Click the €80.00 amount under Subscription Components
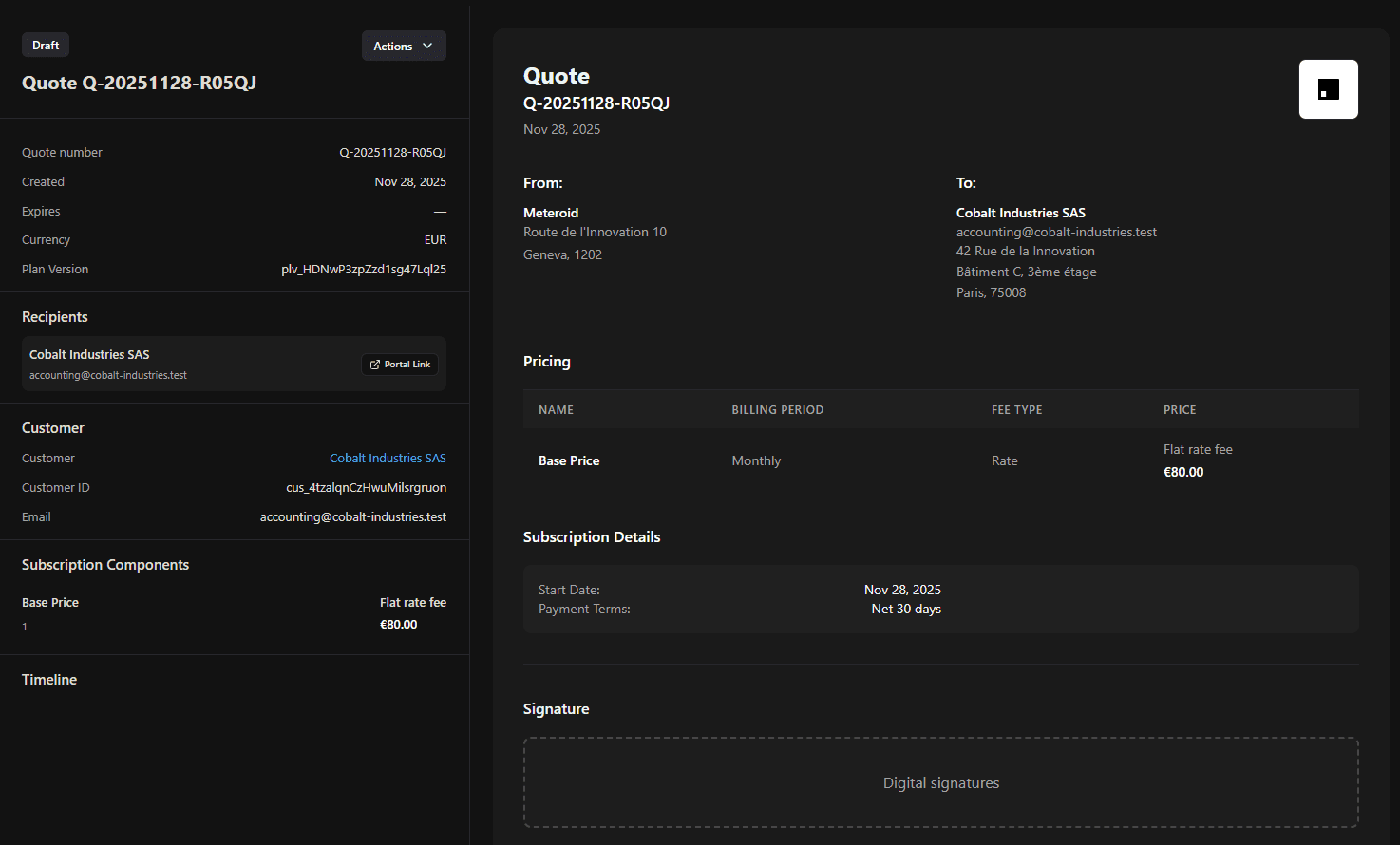 (399, 624)
